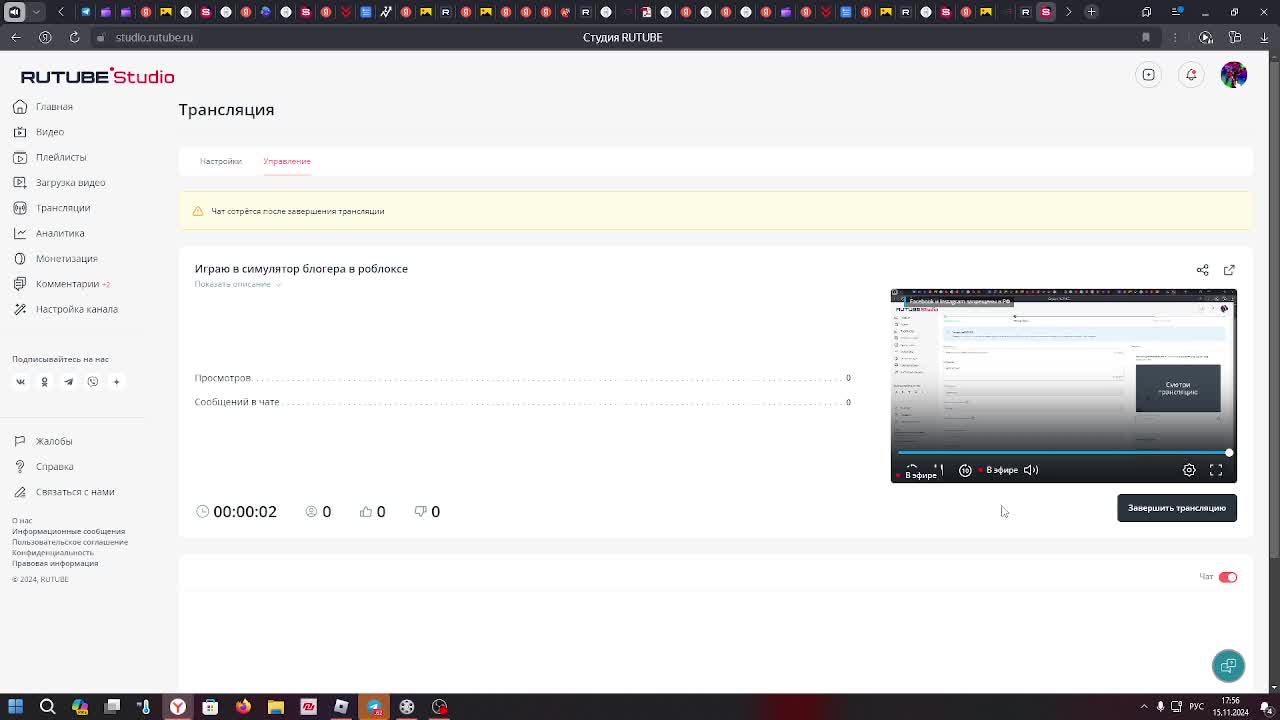Image resolution: width=1280 pixels, height=720 pixels.
Task: Open File Explorer from the taskbar
Action: point(276,707)
